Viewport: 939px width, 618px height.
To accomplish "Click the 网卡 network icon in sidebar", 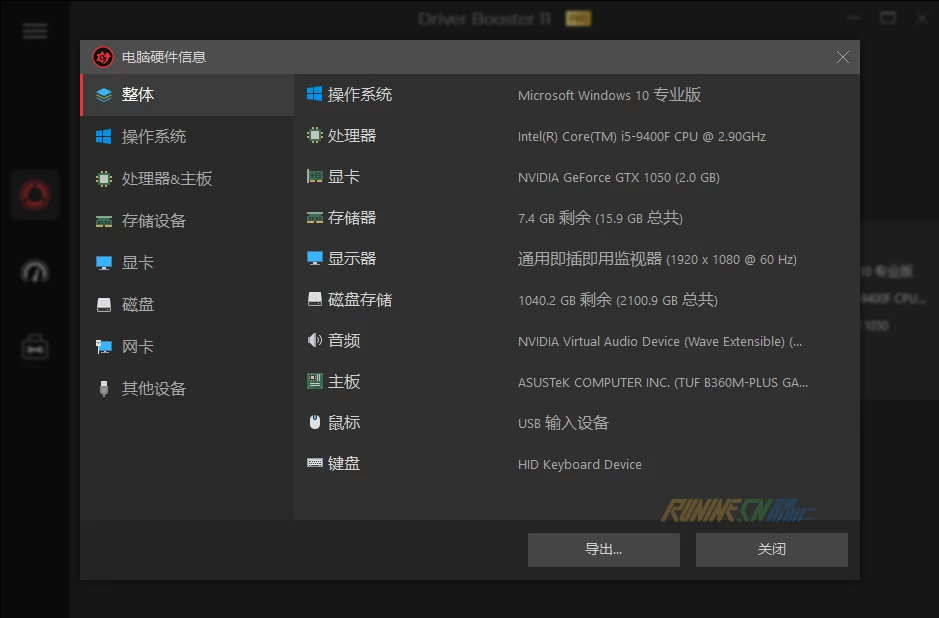I will tap(103, 347).
